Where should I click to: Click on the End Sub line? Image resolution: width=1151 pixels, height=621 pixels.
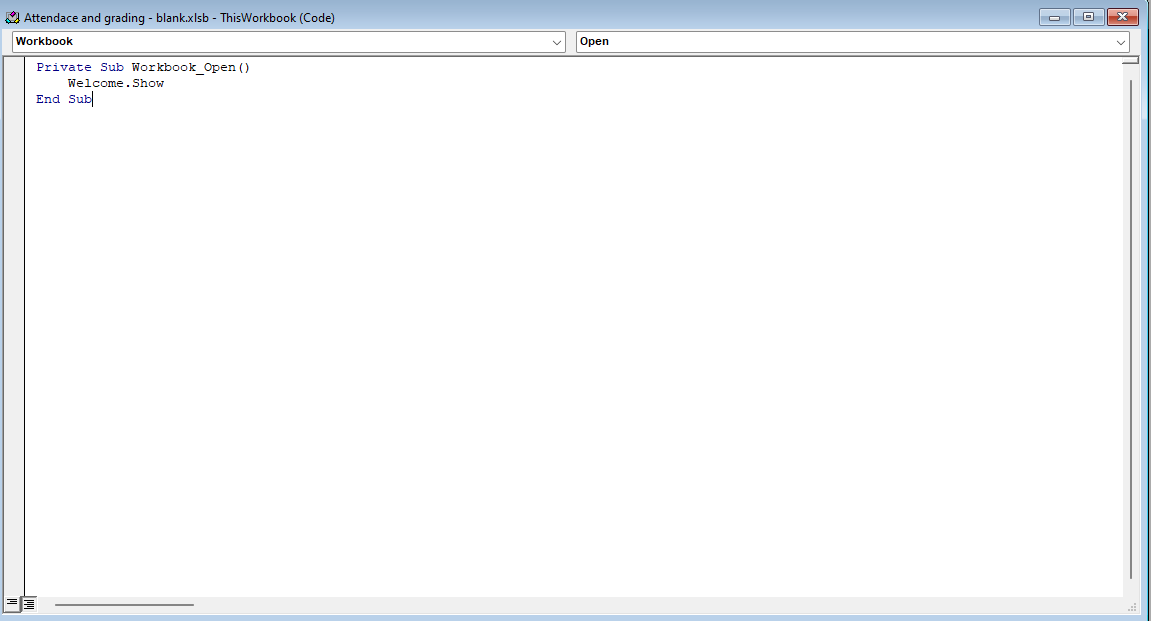coord(63,100)
